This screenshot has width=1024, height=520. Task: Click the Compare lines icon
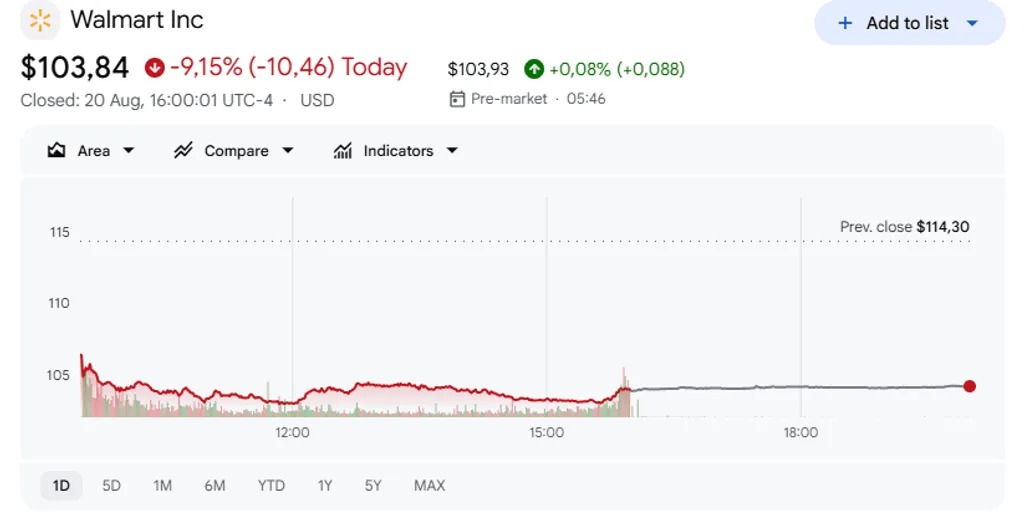click(x=183, y=151)
